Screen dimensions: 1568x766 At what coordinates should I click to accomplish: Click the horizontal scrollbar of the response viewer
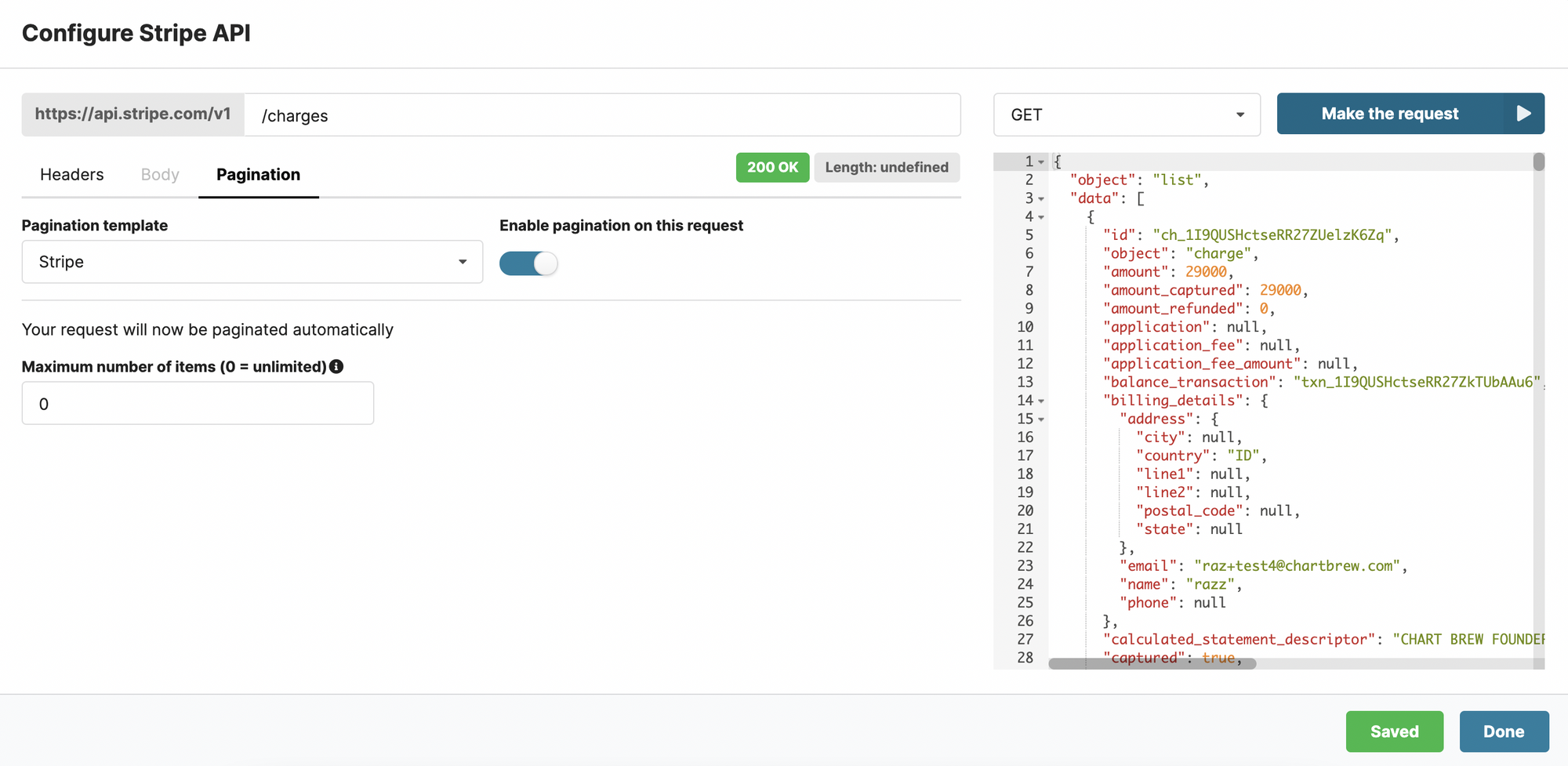tap(1152, 664)
